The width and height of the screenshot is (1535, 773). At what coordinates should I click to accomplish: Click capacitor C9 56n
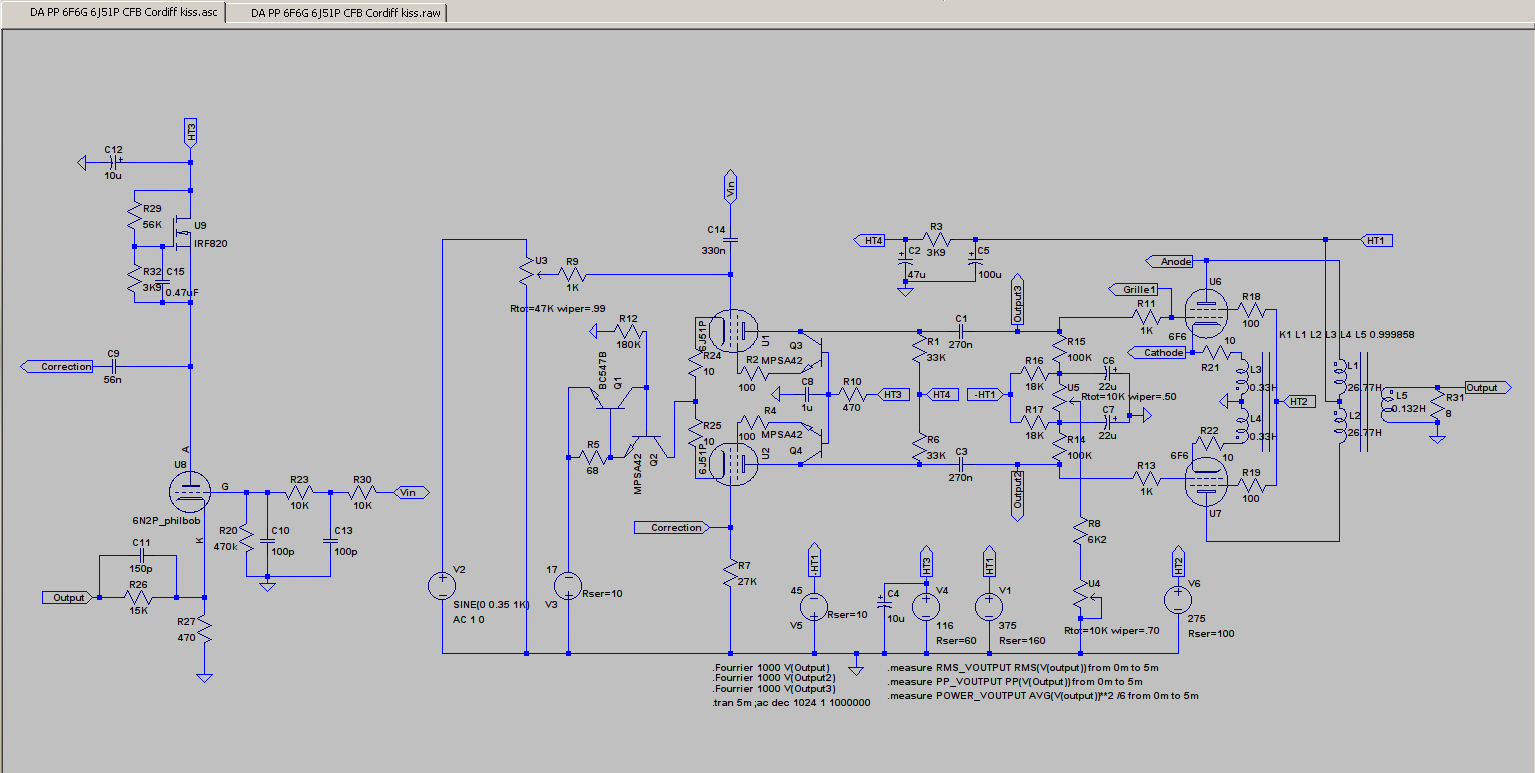pyautogui.click(x=113, y=366)
